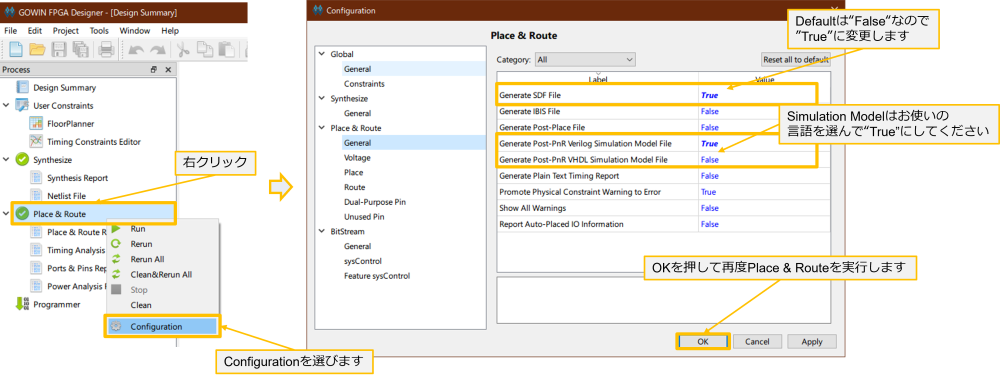Screen dimensions: 1000x377
Task: Click the Timing Constraints Editor icon
Action: click(x=36, y=142)
